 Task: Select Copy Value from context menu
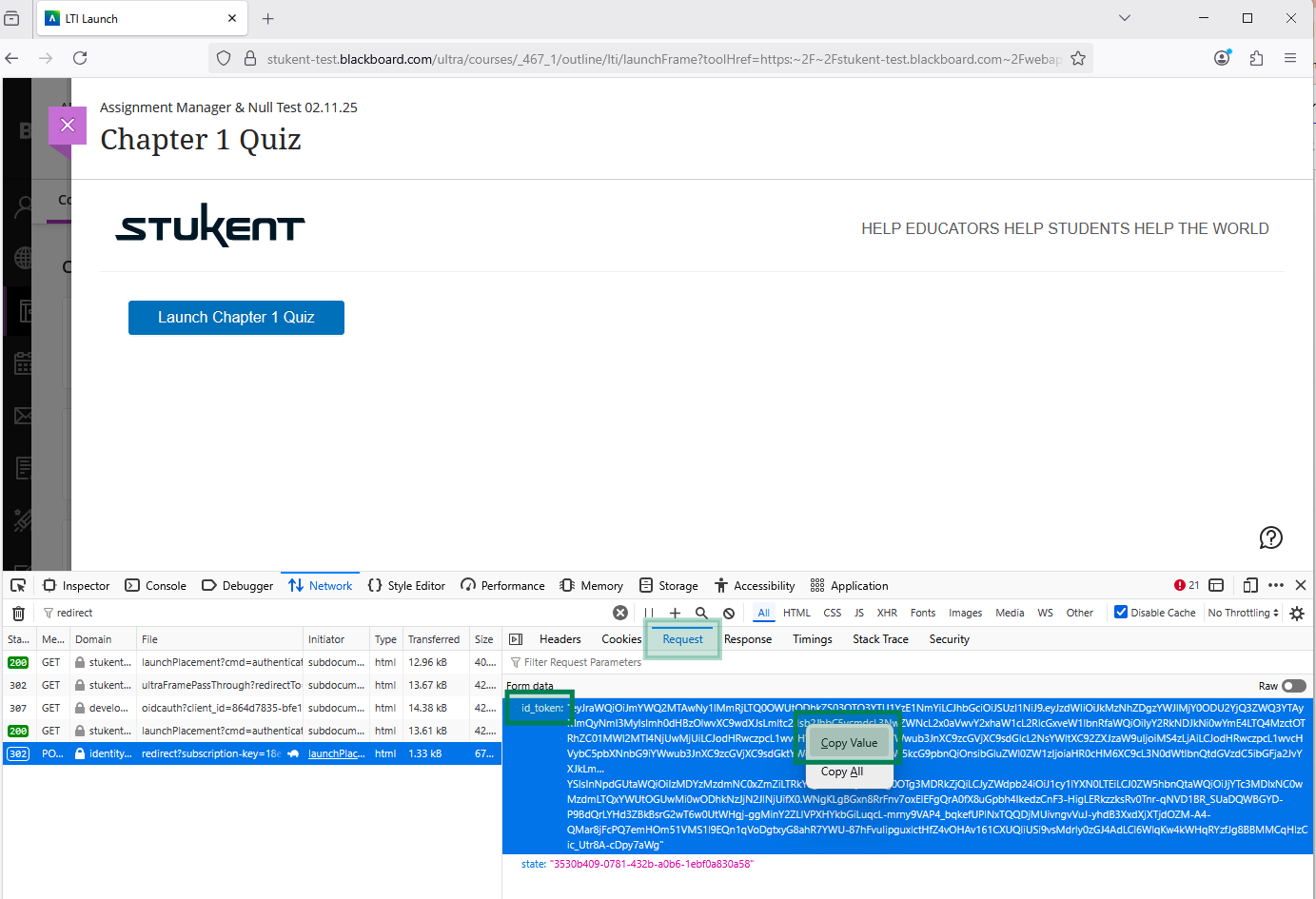pyautogui.click(x=849, y=743)
